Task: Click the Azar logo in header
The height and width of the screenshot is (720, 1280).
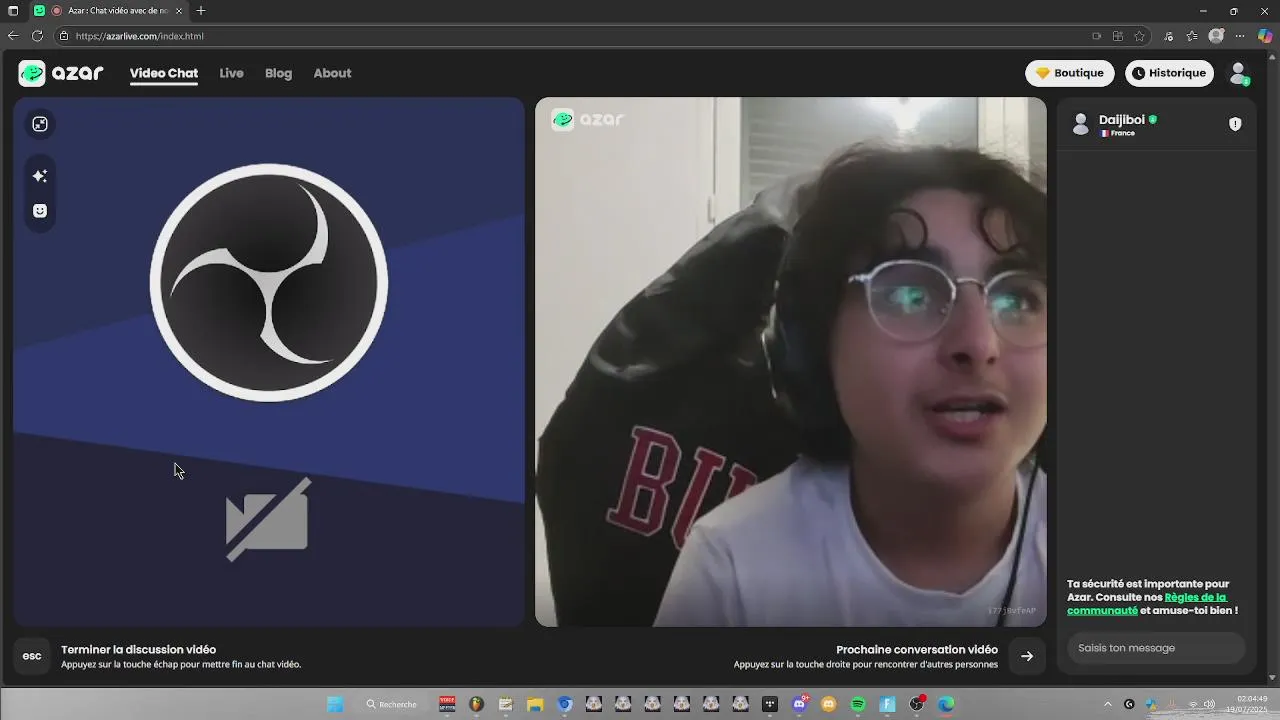Action: (x=61, y=73)
